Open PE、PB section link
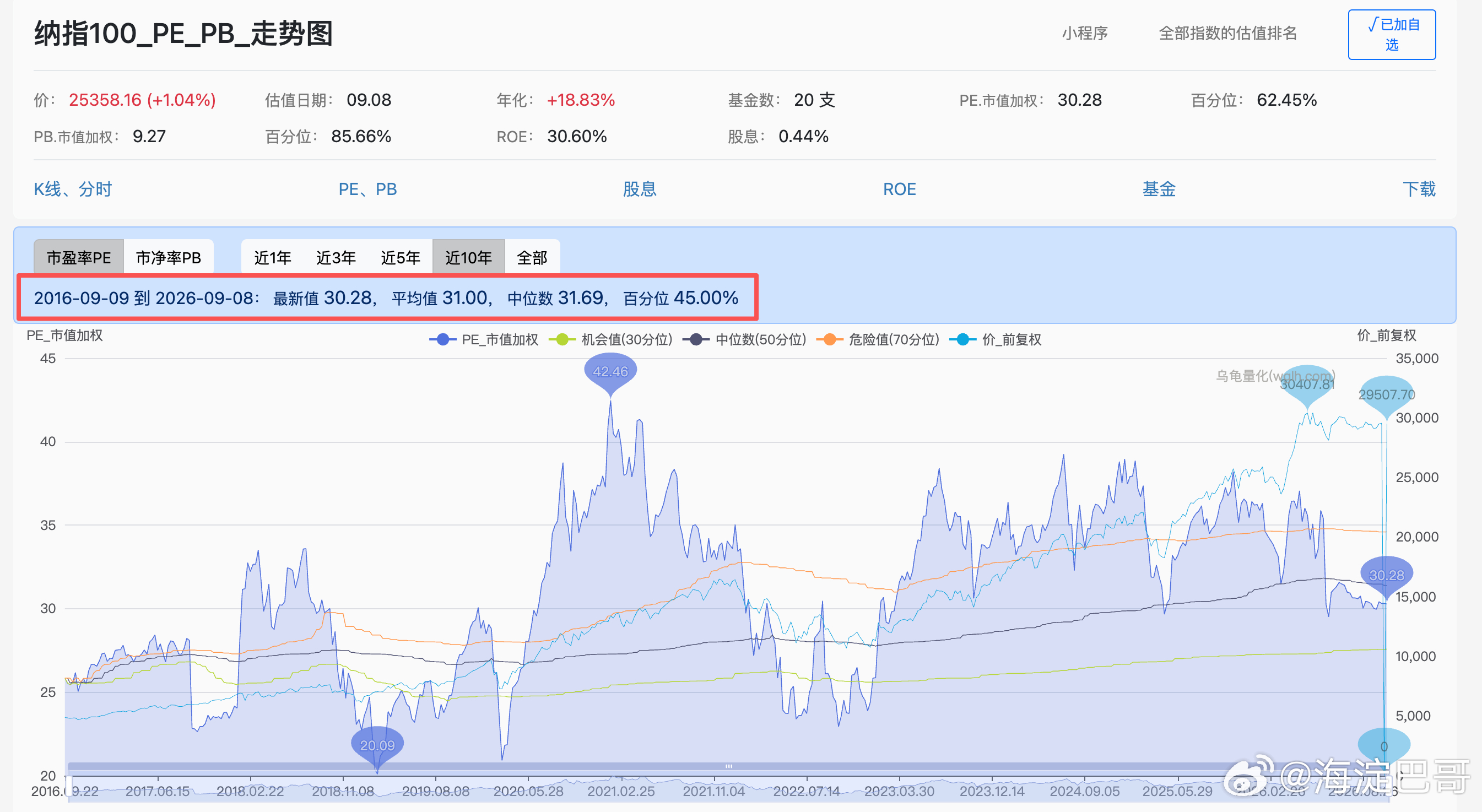Viewport: 1482px width, 812px height. click(367, 188)
